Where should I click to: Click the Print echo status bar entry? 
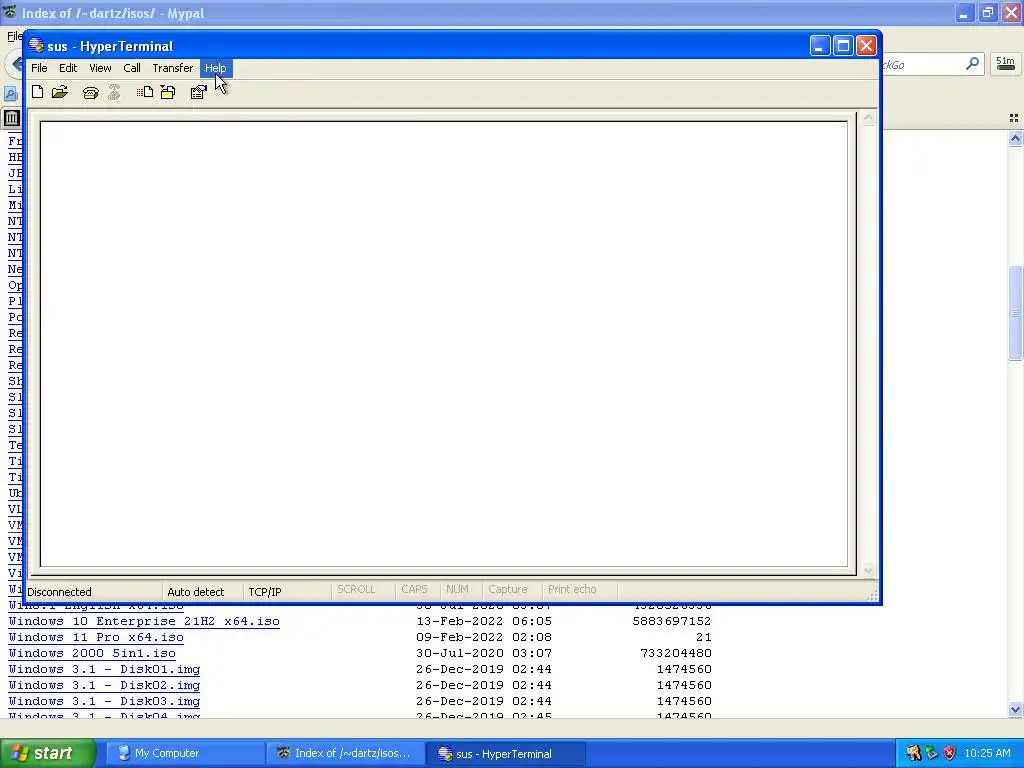[x=572, y=589]
